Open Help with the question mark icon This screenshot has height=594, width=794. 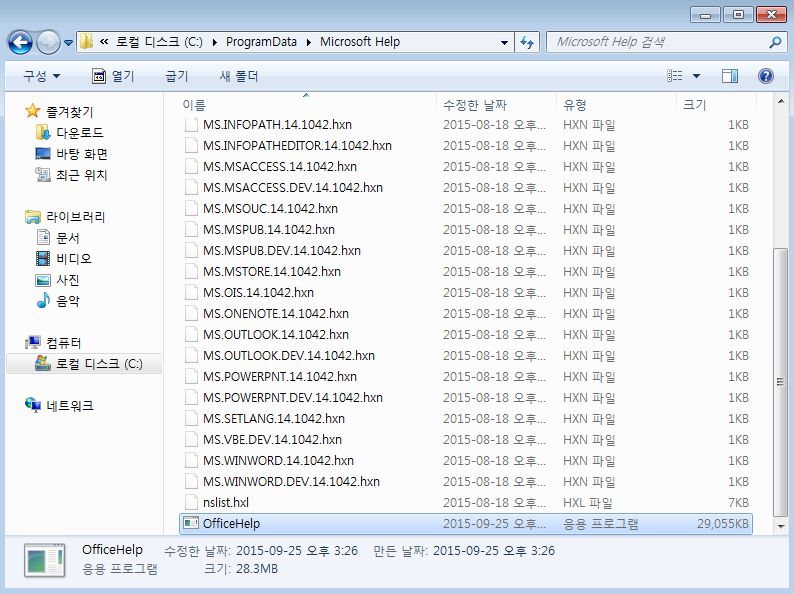tap(766, 76)
